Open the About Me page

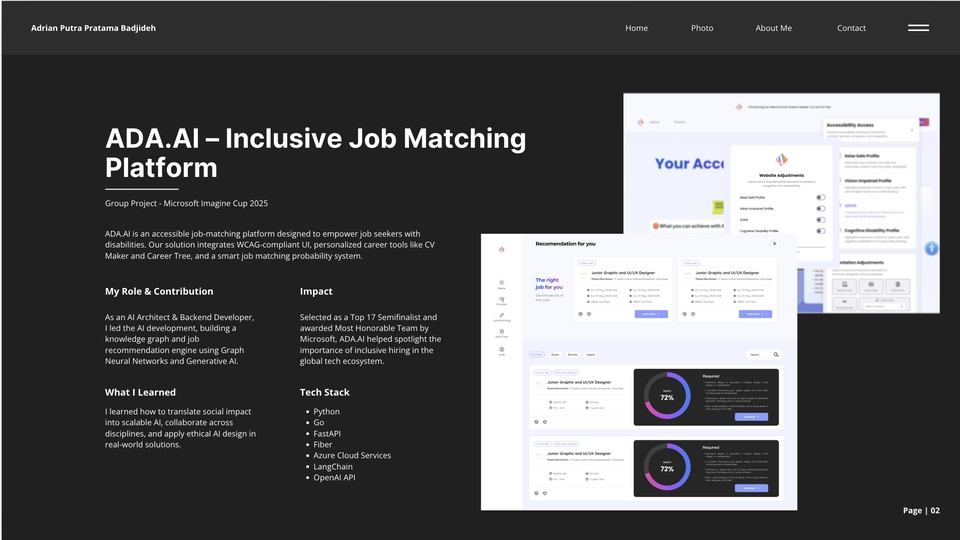point(773,28)
